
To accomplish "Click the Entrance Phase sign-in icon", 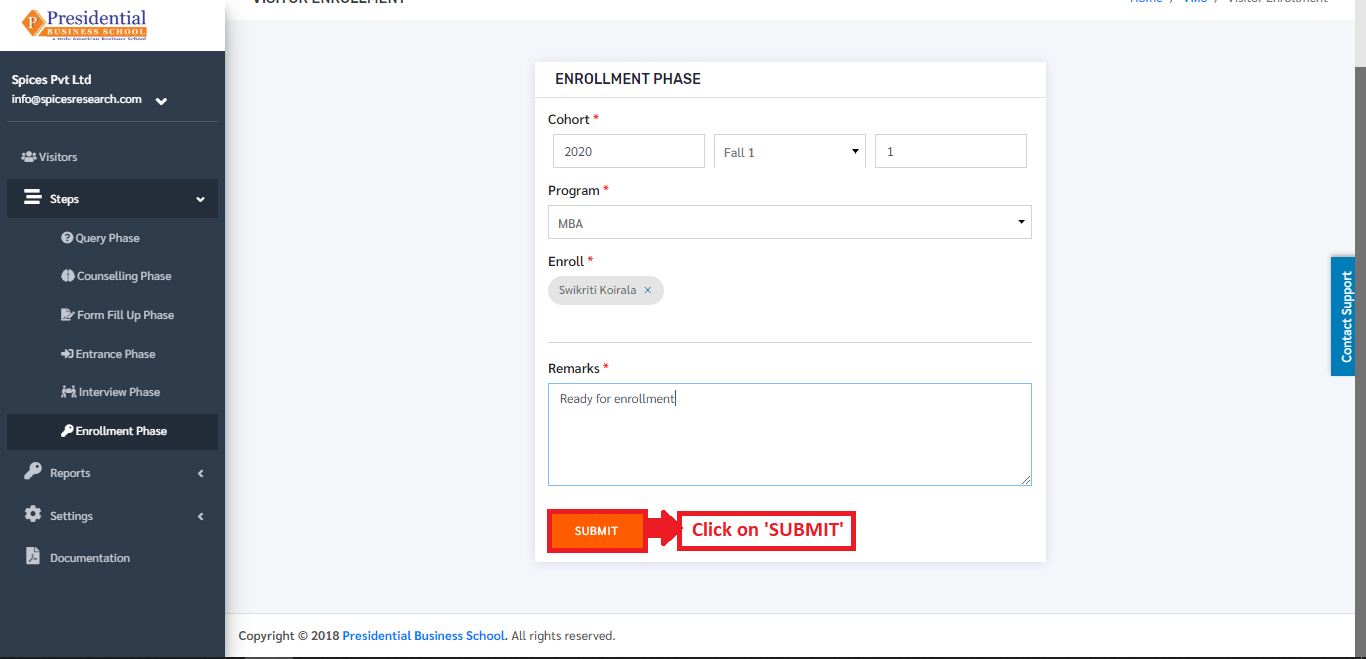I will tap(67, 354).
